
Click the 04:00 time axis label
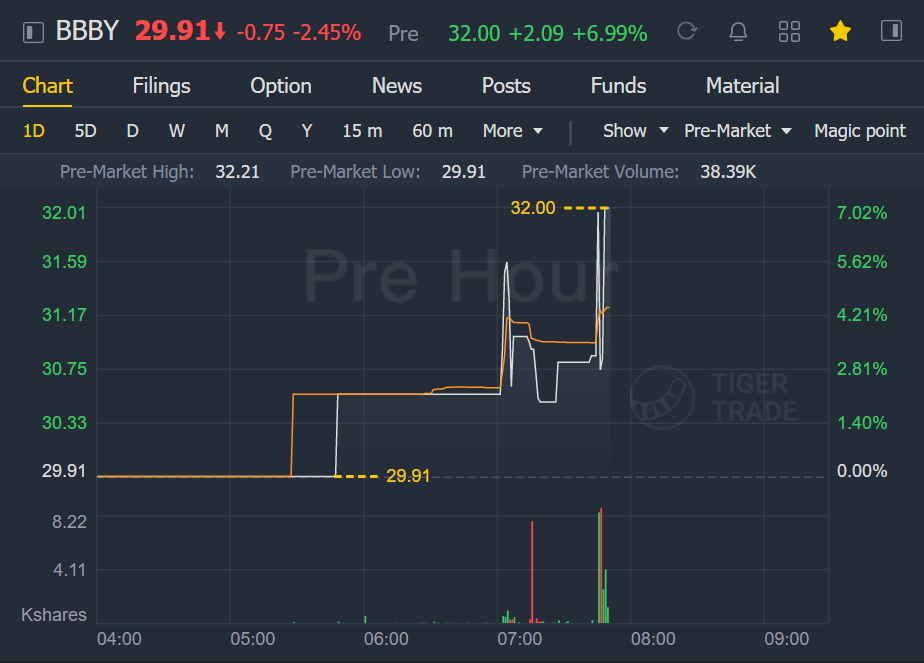(119, 639)
